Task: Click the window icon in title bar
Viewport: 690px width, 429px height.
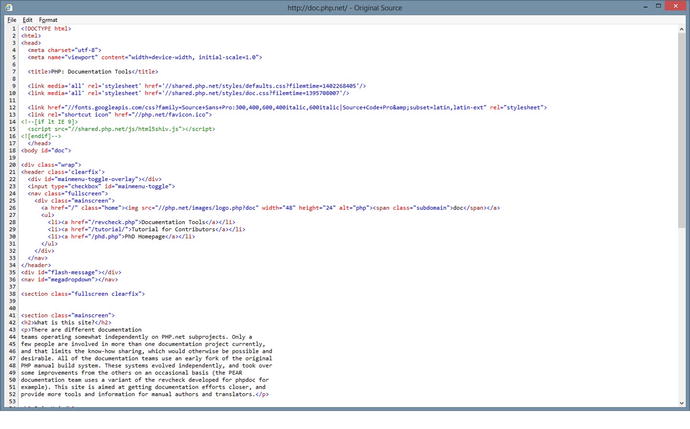Action: [8, 7]
